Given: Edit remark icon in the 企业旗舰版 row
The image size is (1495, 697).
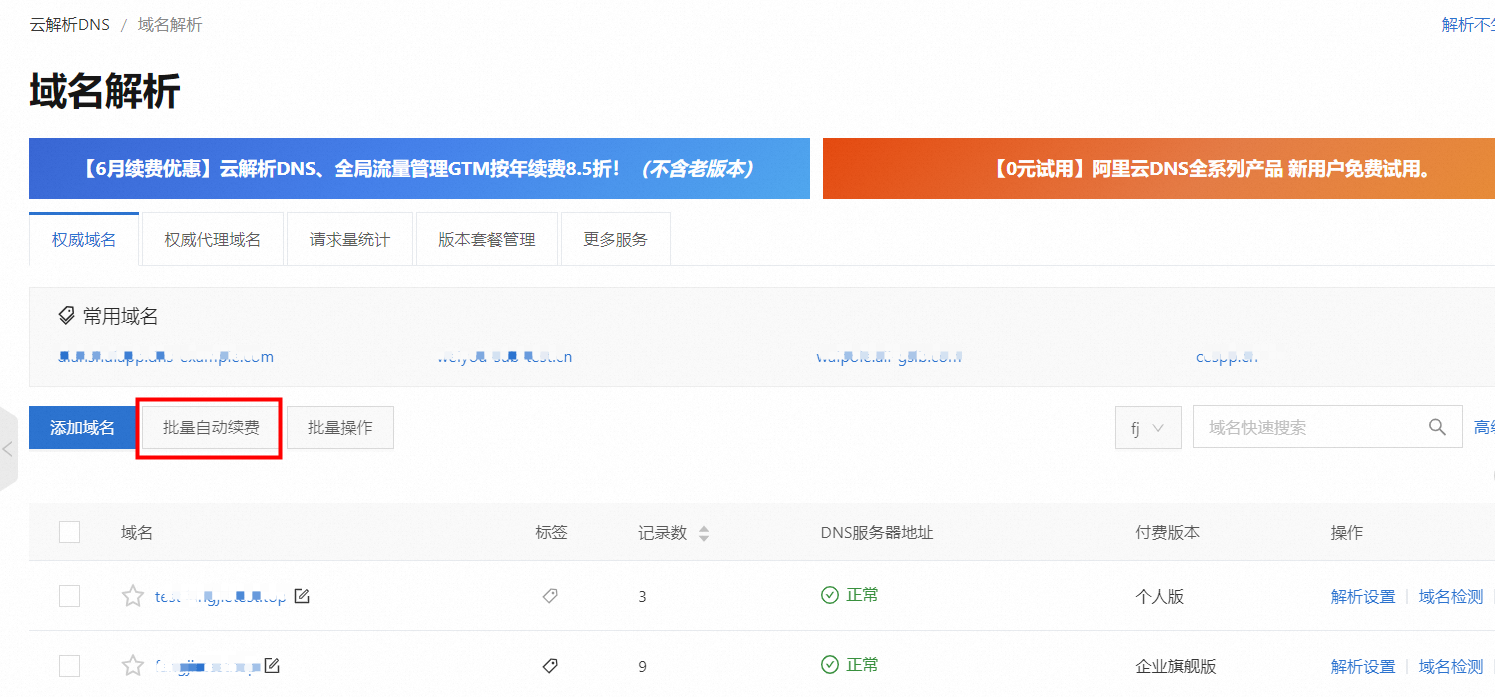Looking at the screenshot, I should tap(272, 665).
